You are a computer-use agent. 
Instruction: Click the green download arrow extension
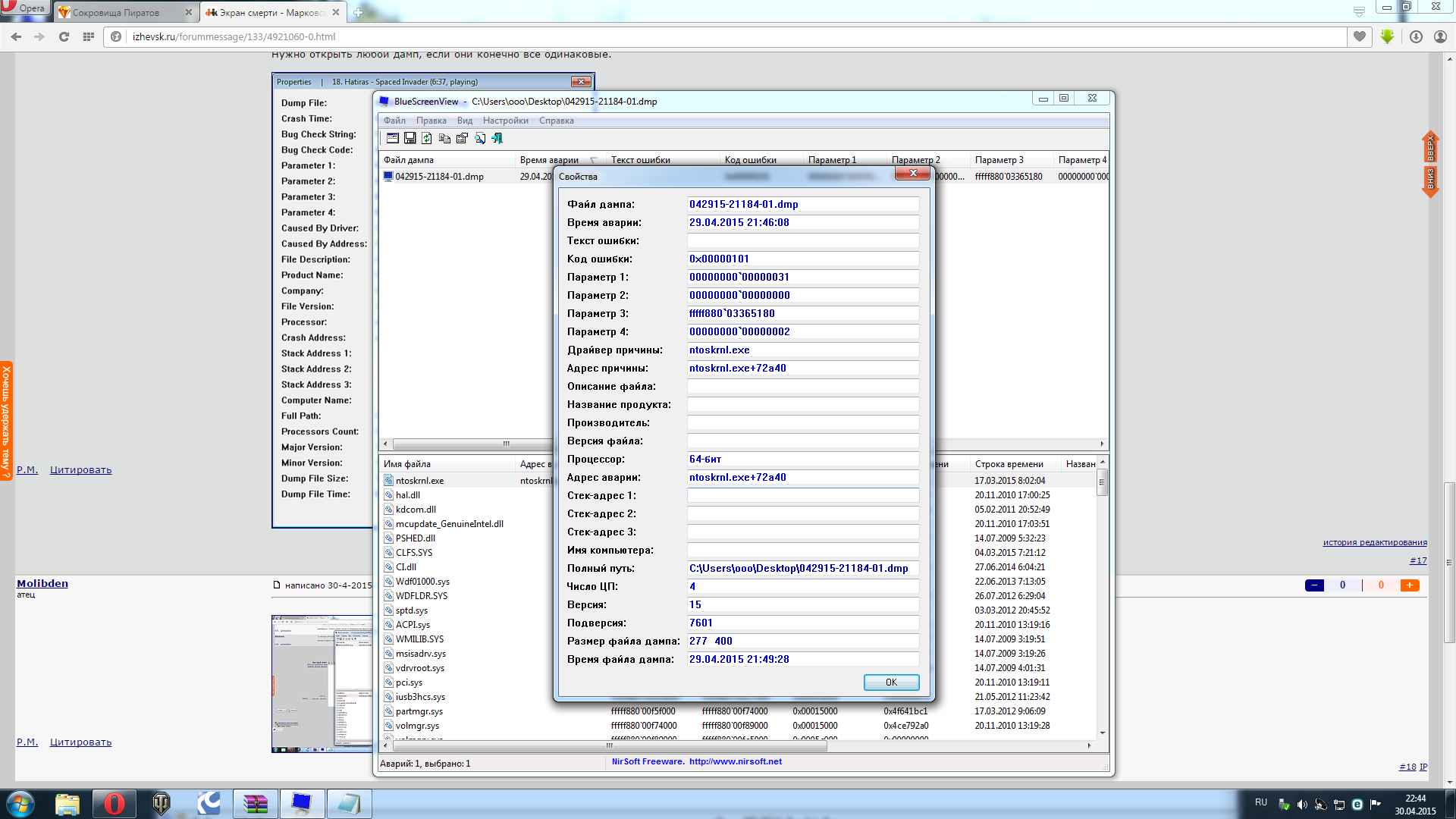1387,36
